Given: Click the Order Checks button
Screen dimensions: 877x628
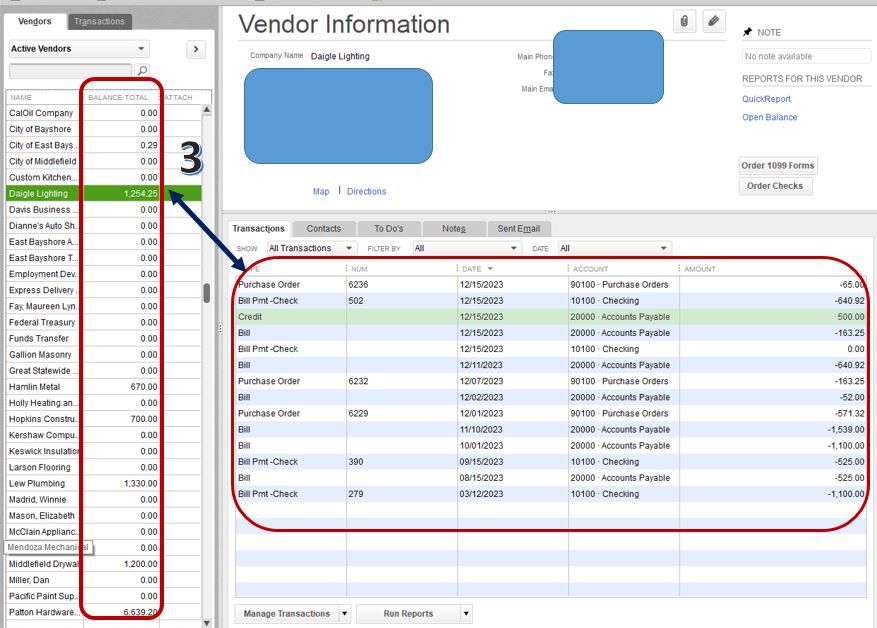Looking at the screenshot, I should [x=775, y=186].
